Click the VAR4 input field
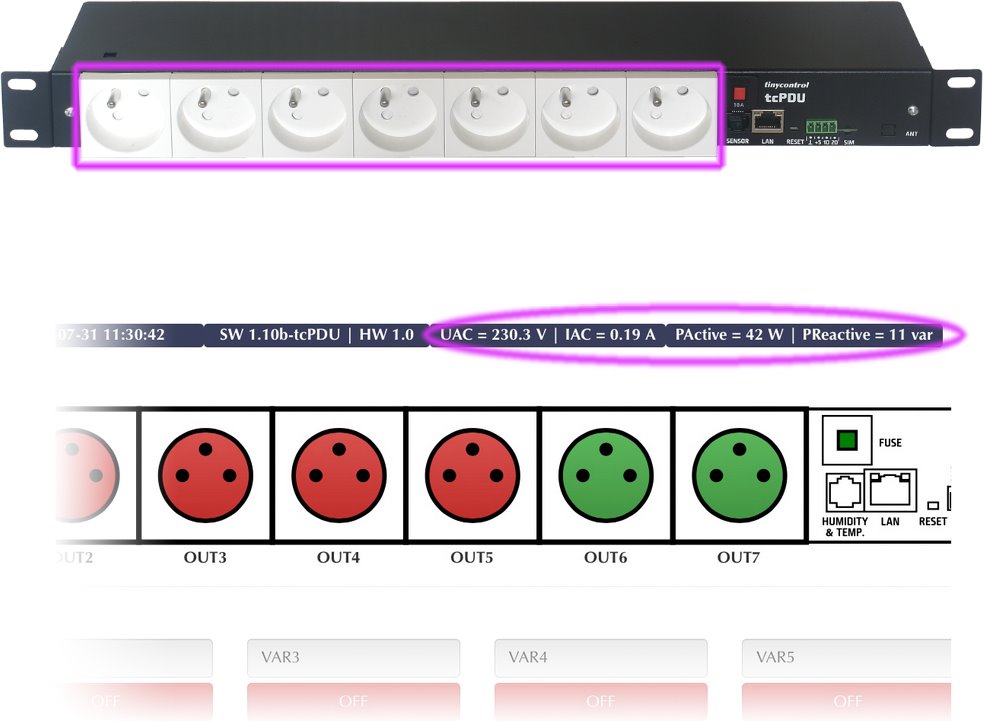The height and width of the screenshot is (723, 983). (600, 658)
